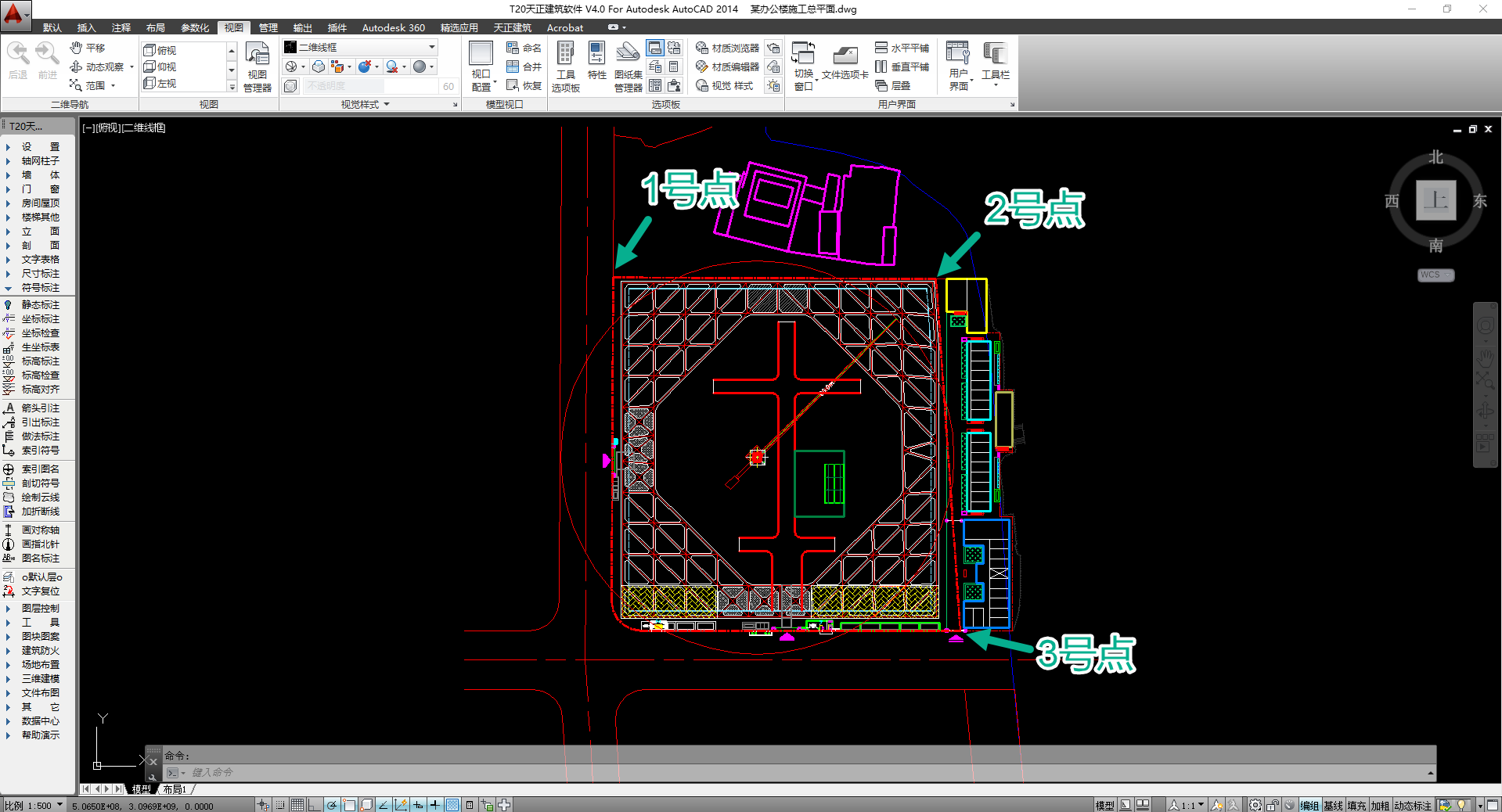Open the 特性 properties palette

596,61
